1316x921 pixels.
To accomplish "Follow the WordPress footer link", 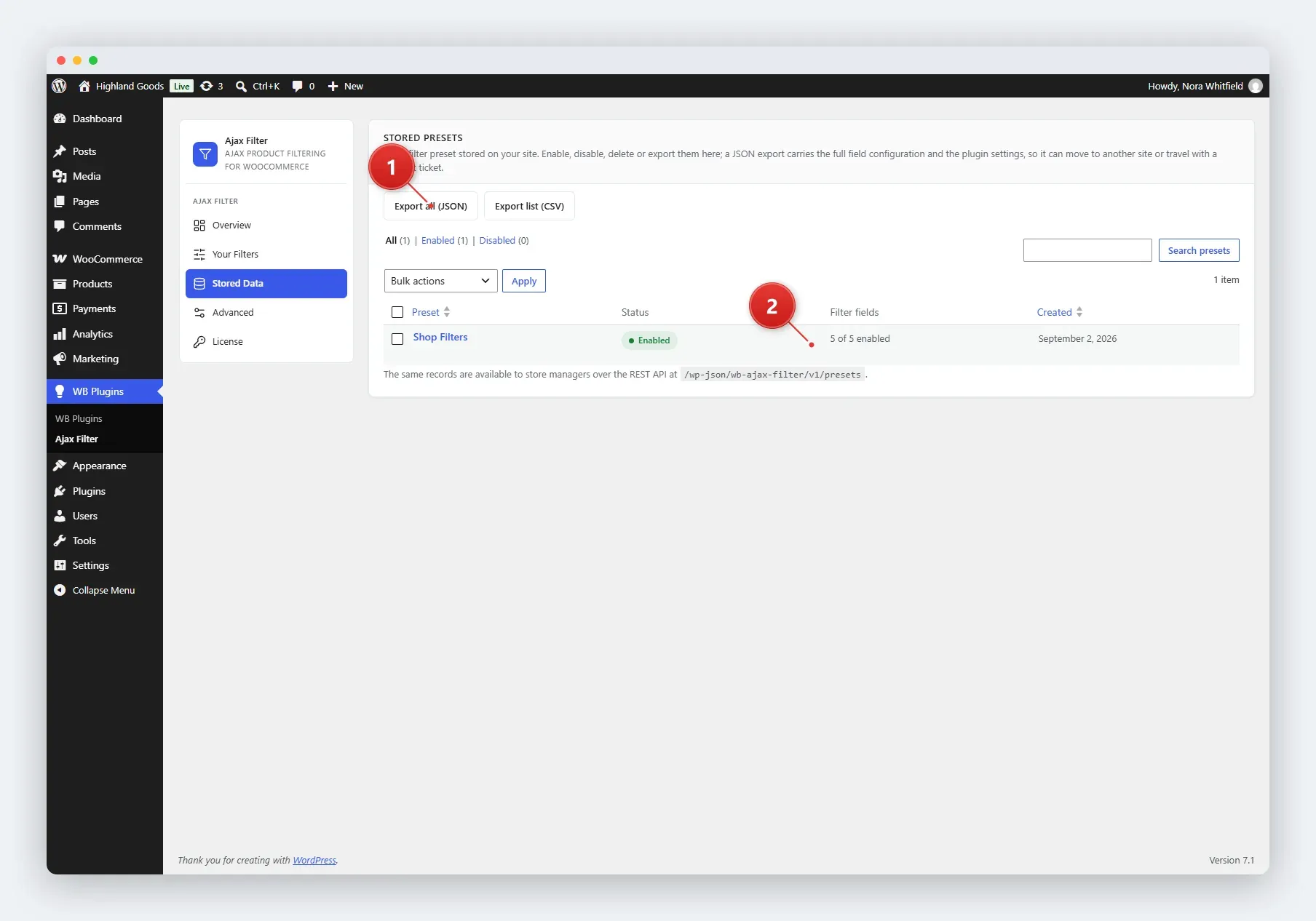I will tap(314, 860).
